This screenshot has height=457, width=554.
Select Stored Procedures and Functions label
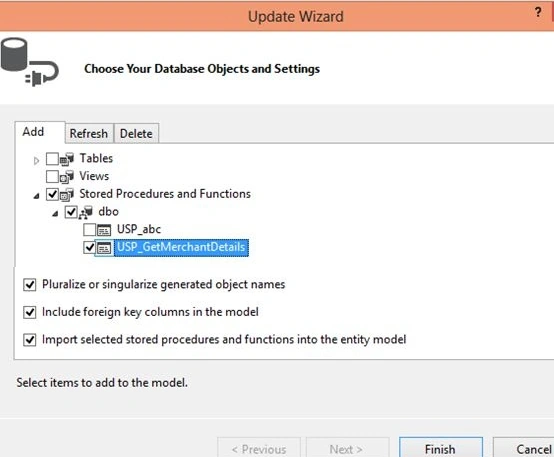coord(165,194)
